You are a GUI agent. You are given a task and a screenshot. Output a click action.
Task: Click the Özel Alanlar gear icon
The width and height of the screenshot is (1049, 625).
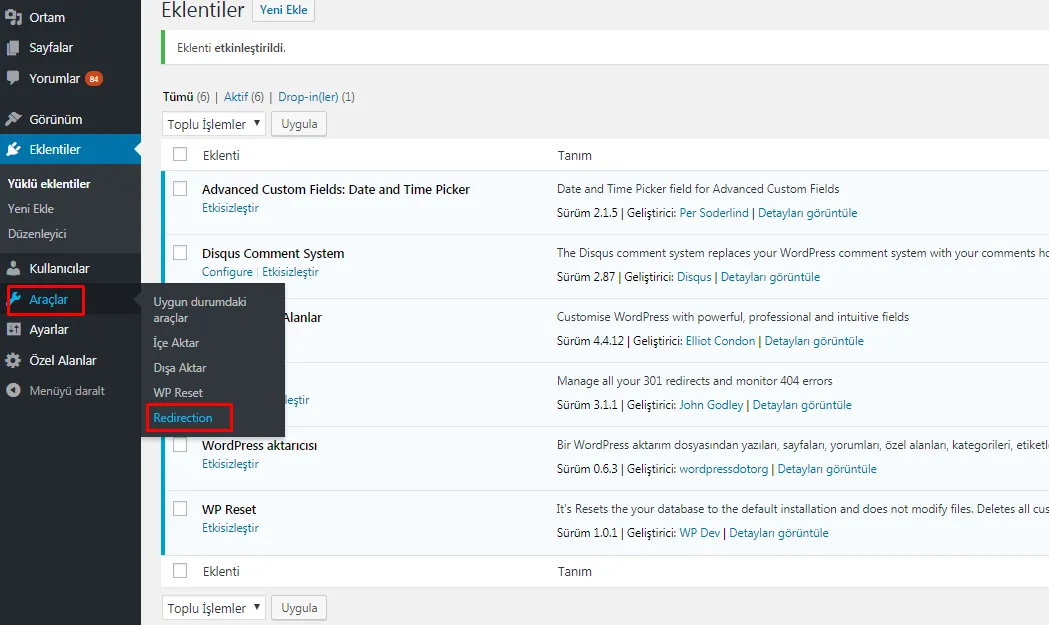click(13, 360)
